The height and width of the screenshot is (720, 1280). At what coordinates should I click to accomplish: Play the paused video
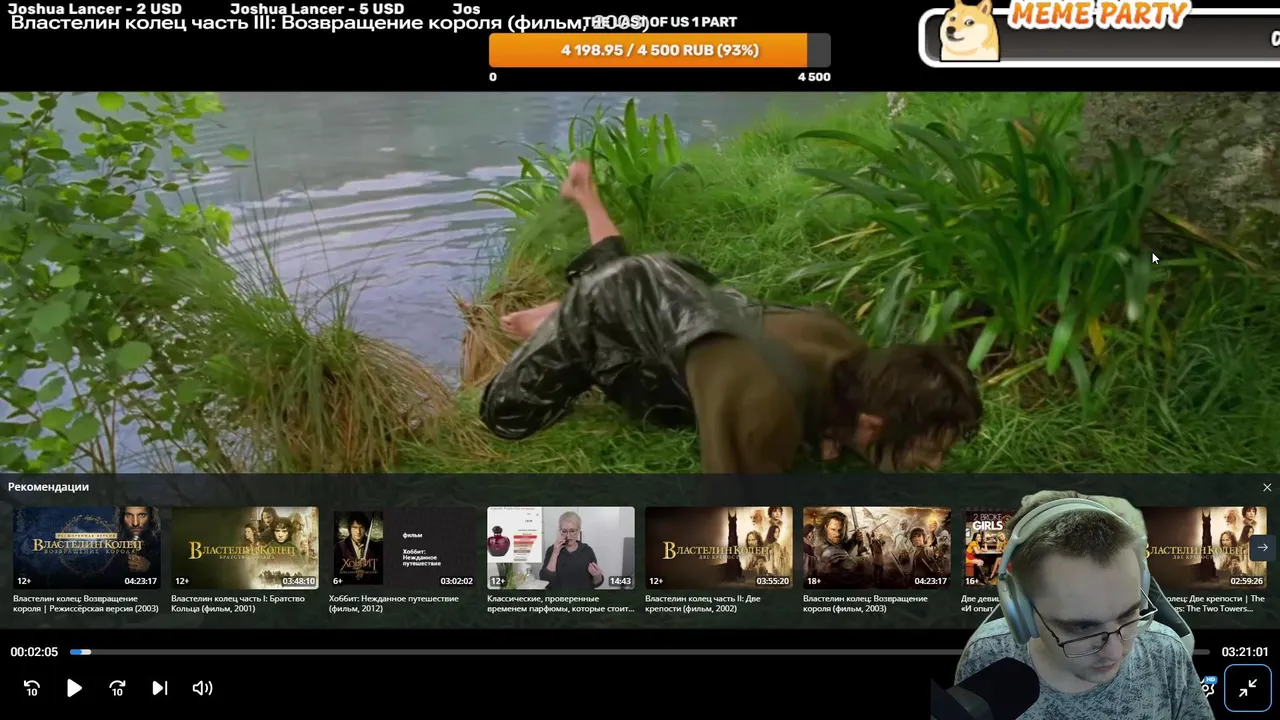(x=74, y=688)
